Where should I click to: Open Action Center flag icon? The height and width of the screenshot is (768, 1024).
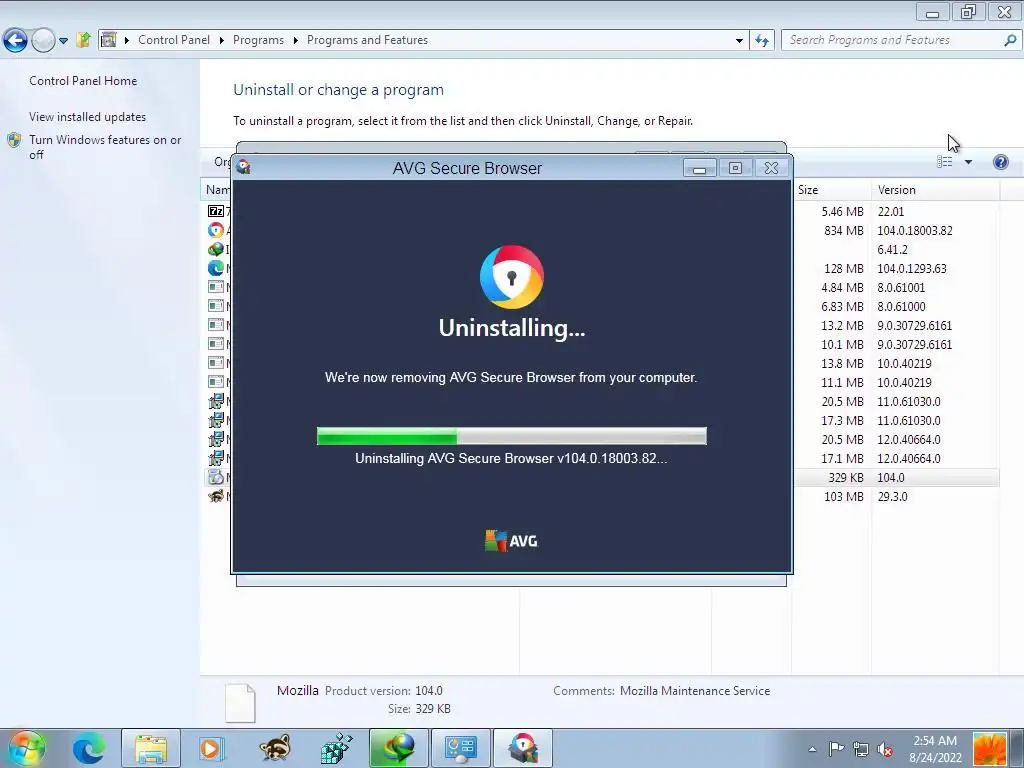[x=836, y=749]
